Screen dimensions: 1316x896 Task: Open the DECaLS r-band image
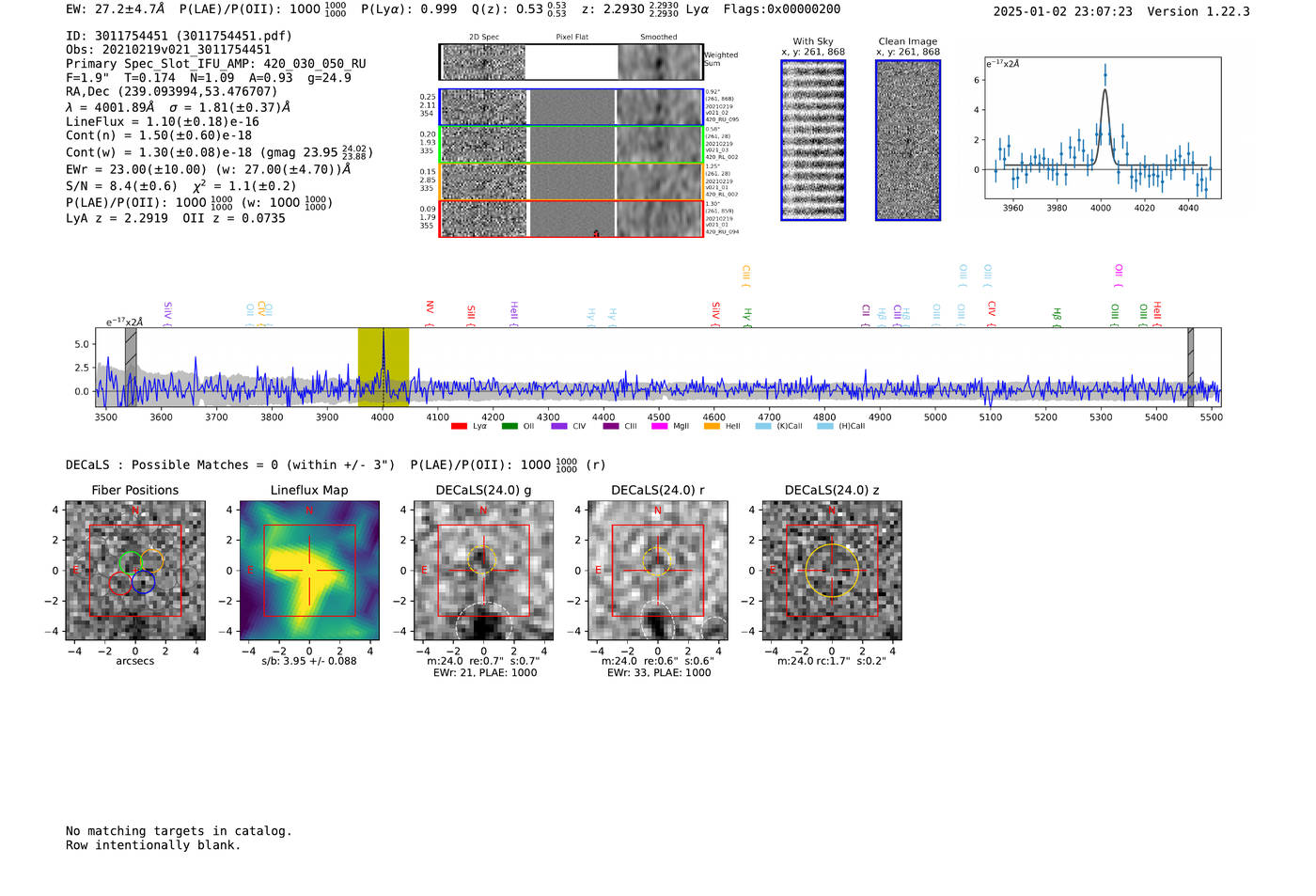(658, 571)
